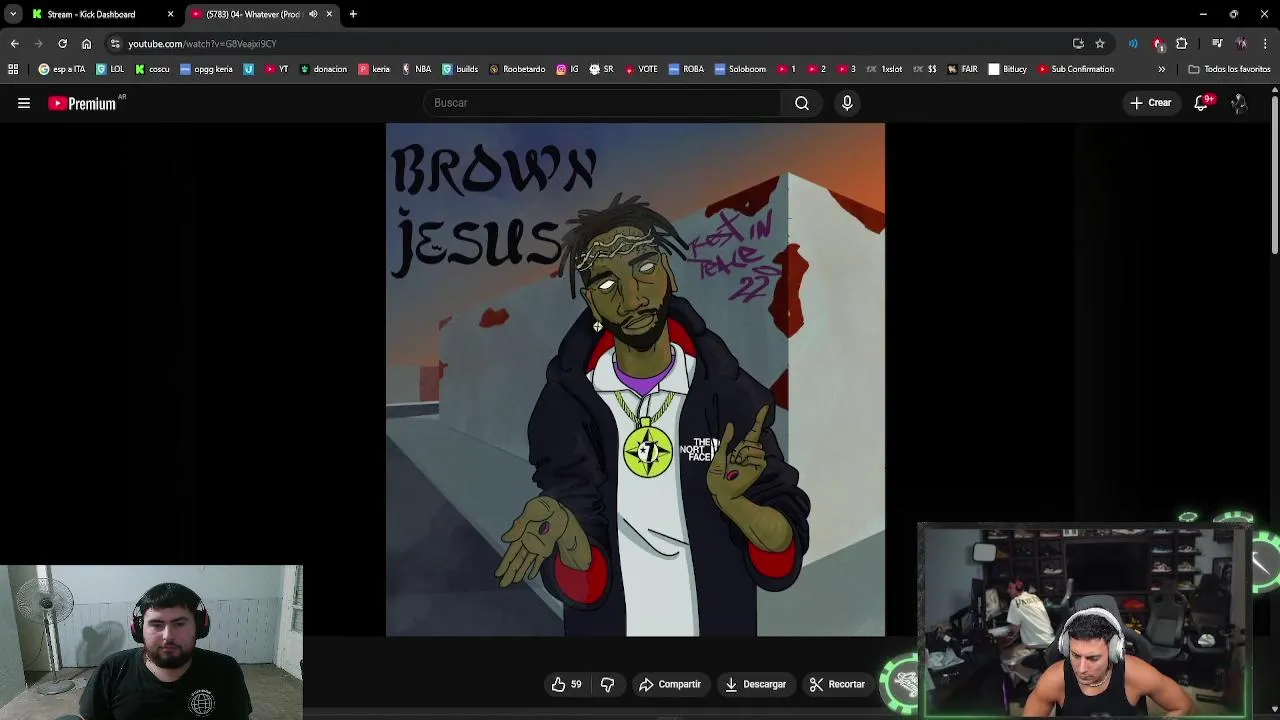The width and height of the screenshot is (1280, 720).
Task: Close the Kick Dashboard tab
Action: [170, 14]
